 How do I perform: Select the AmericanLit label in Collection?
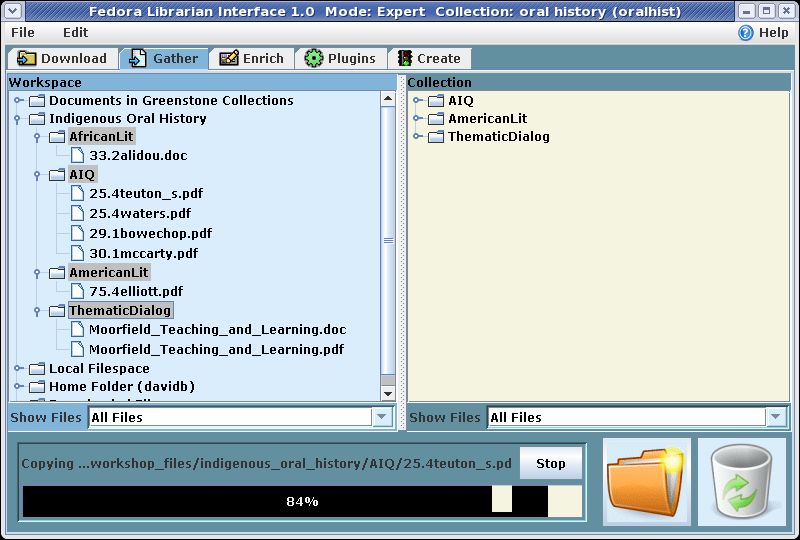coord(487,118)
